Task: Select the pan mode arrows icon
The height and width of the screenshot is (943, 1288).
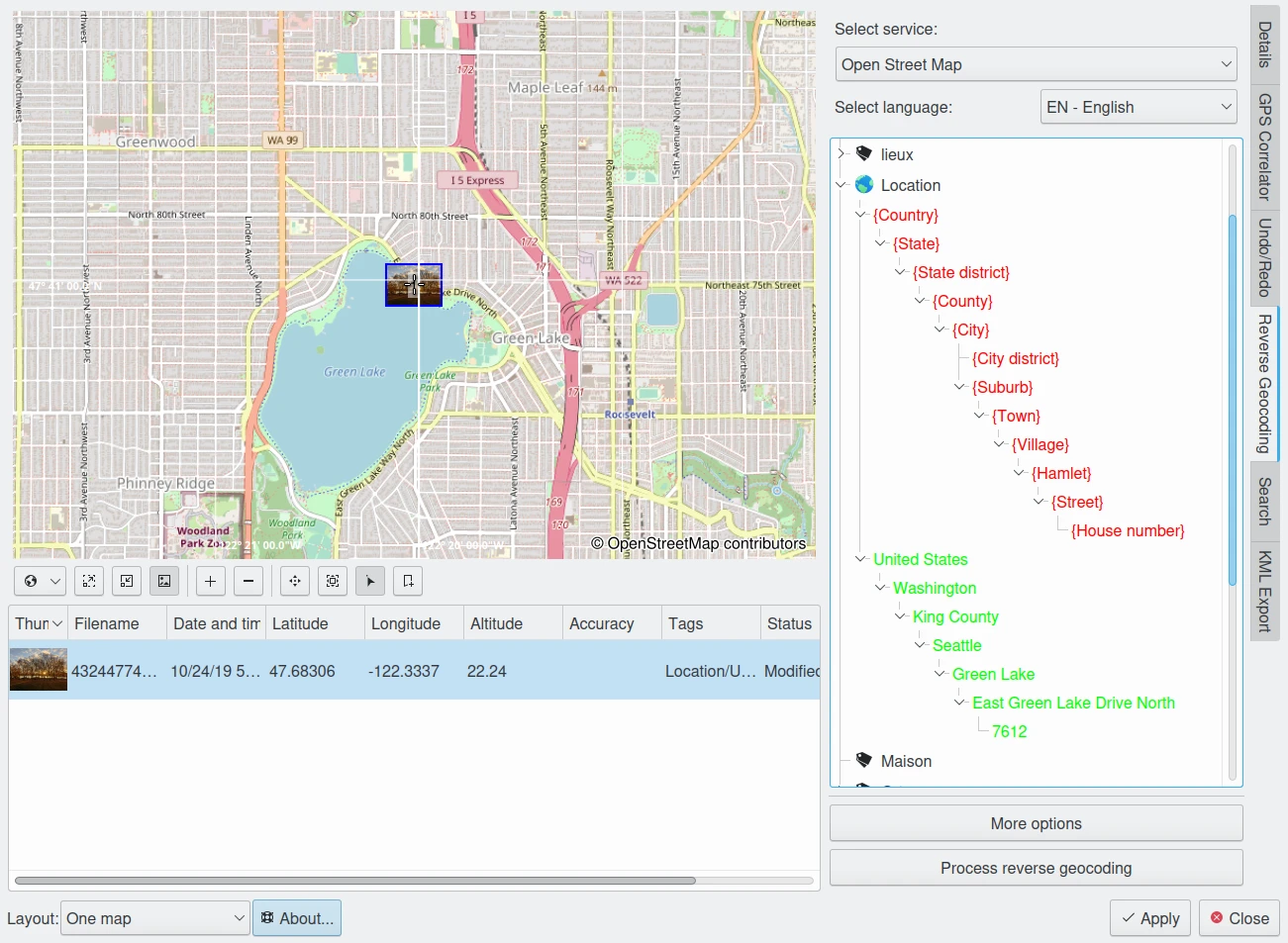Action: [295, 582]
